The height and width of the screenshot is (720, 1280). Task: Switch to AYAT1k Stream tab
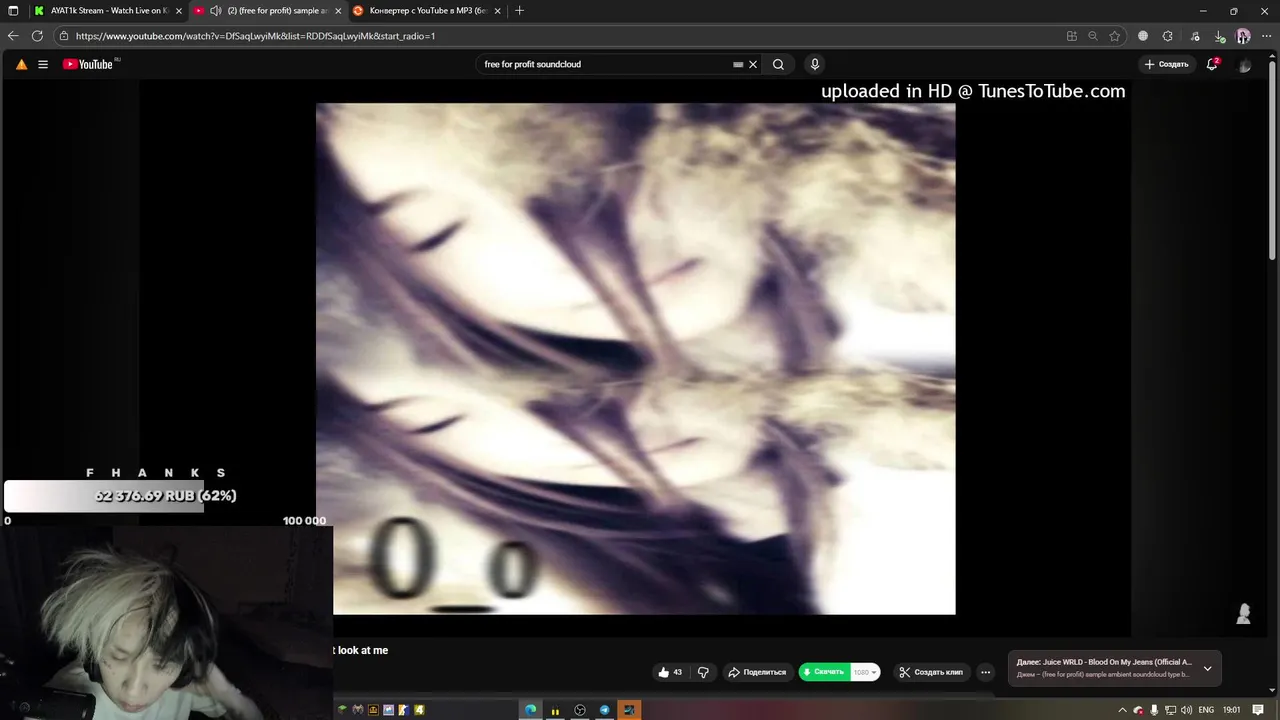click(x=108, y=11)
